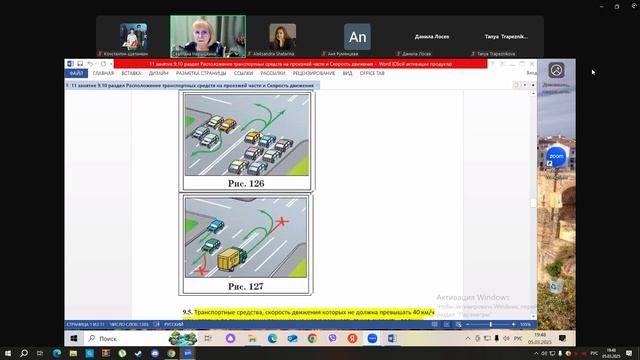The width and height of the screenshot is (640, 360).
Task: Select the 'An' avatar participant tile
Action: 357,37
